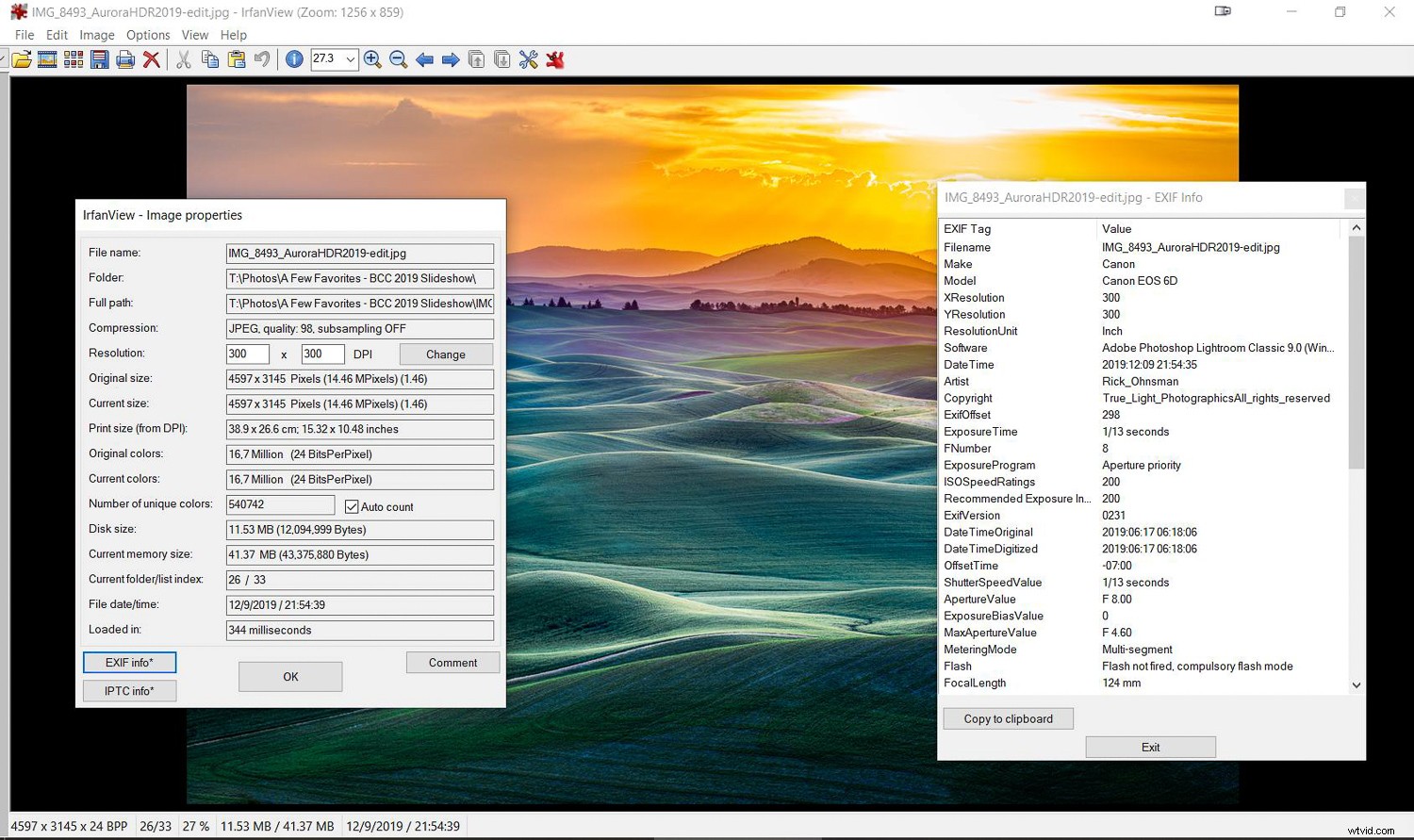1414x840 pixels.
Task: Click Copy to clipboard in EXIF window
Action: [x=1007, y=718]
